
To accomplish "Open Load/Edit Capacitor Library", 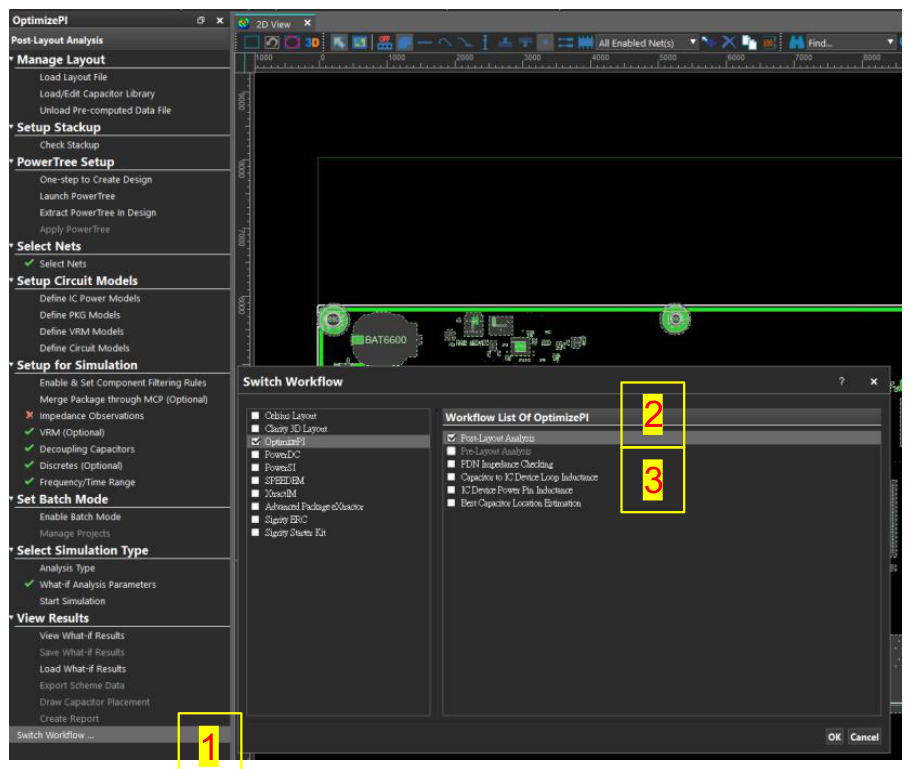I will tap(97, 94).
